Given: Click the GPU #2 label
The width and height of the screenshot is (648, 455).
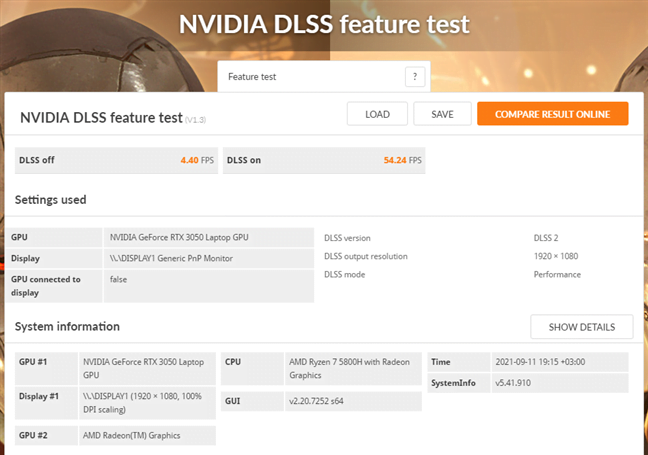Looking at the screenshot, I should point(33,435).
